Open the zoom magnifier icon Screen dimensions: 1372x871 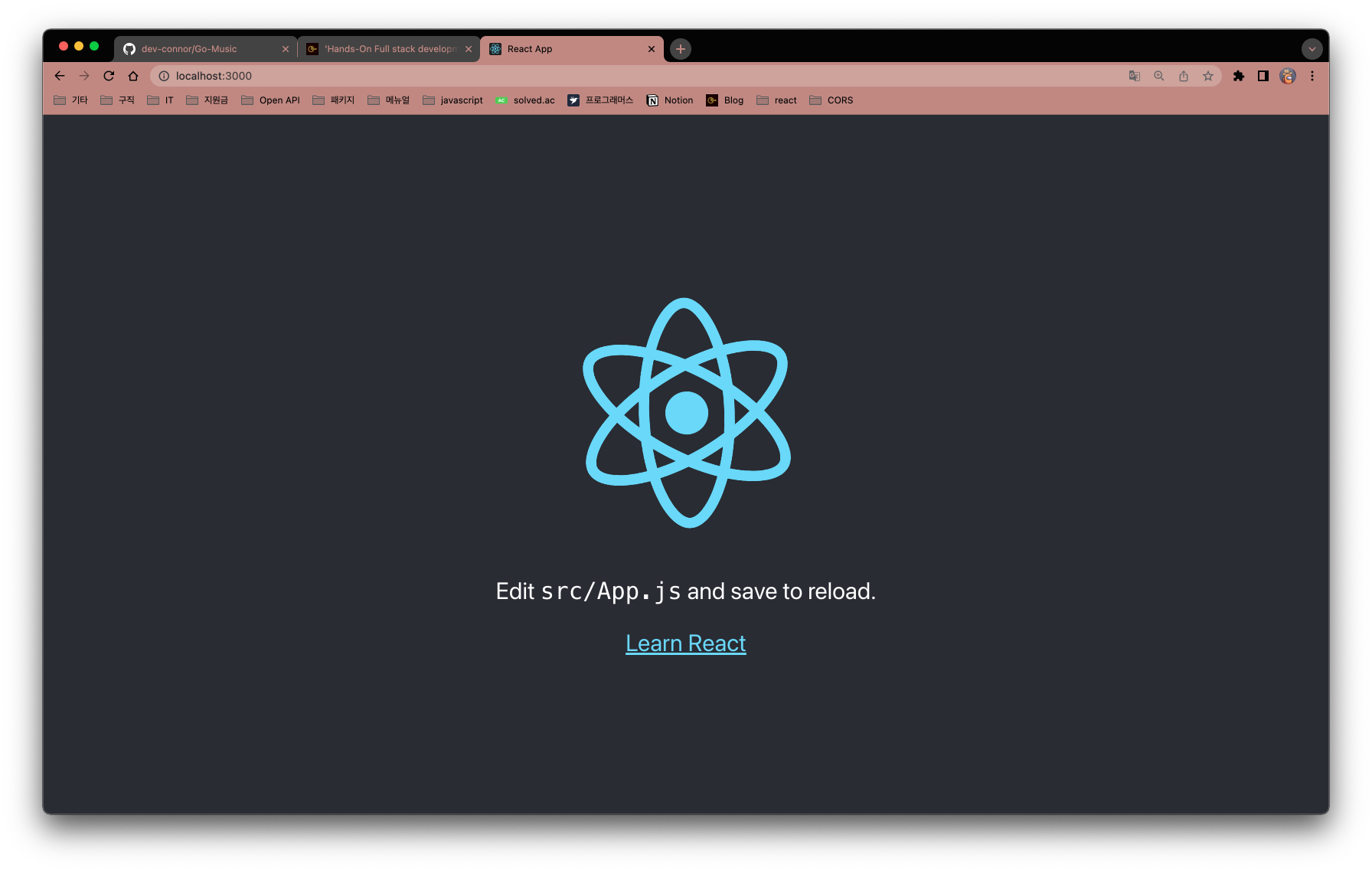(x=1159, y=76)
